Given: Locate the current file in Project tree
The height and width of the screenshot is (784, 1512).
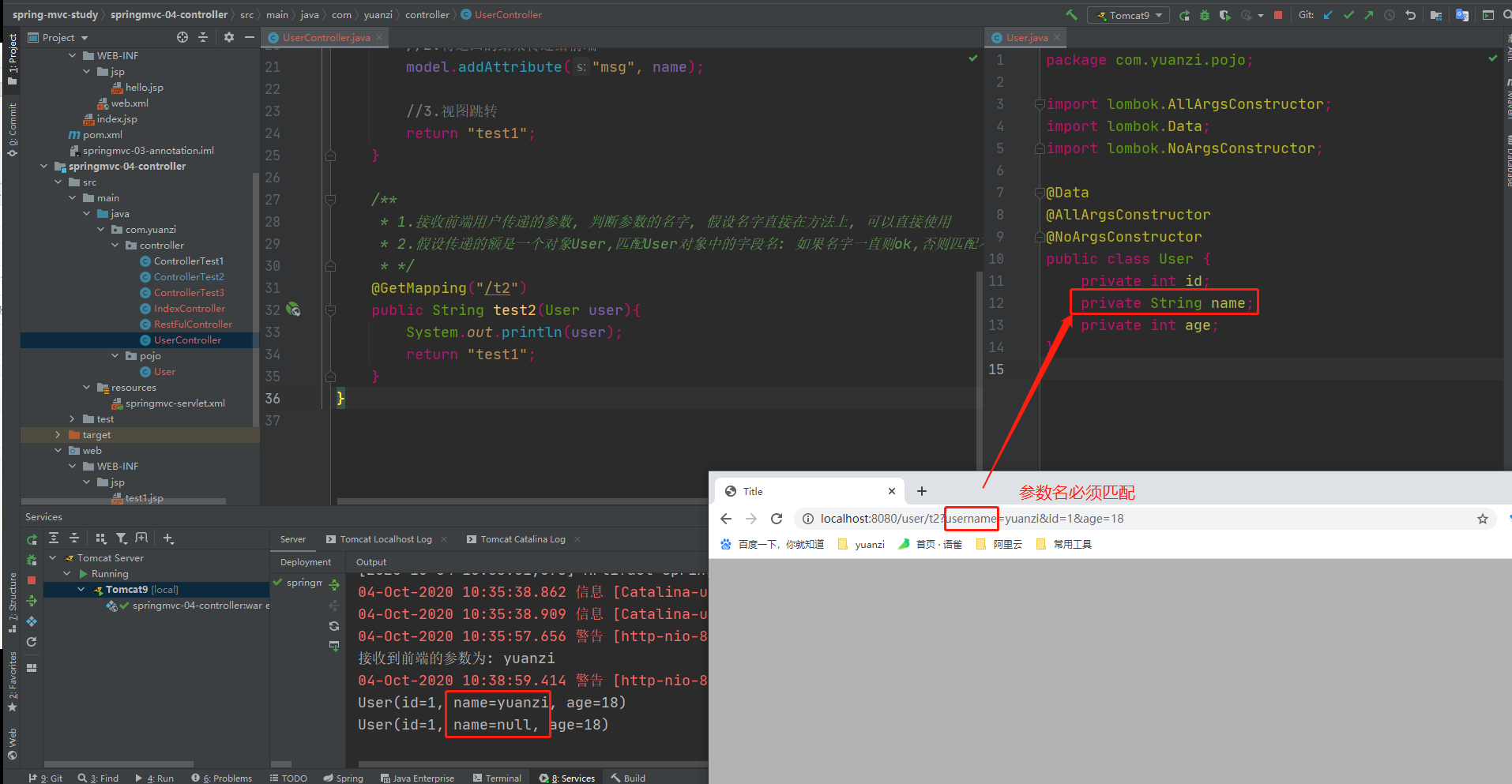Looking at the screenshot, I should point(182,37).
